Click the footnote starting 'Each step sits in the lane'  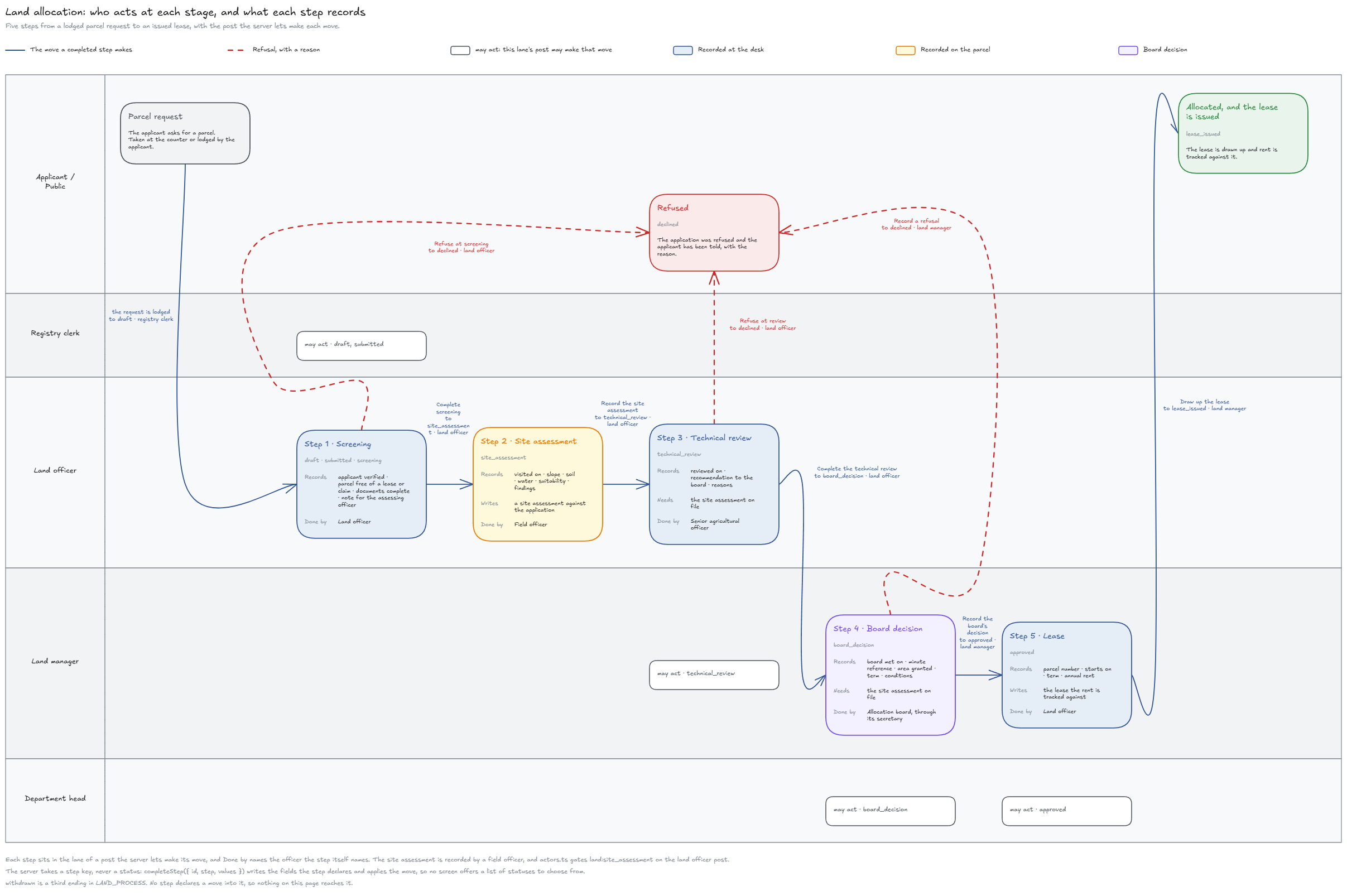pyautogui.click(x=367, y=859)
